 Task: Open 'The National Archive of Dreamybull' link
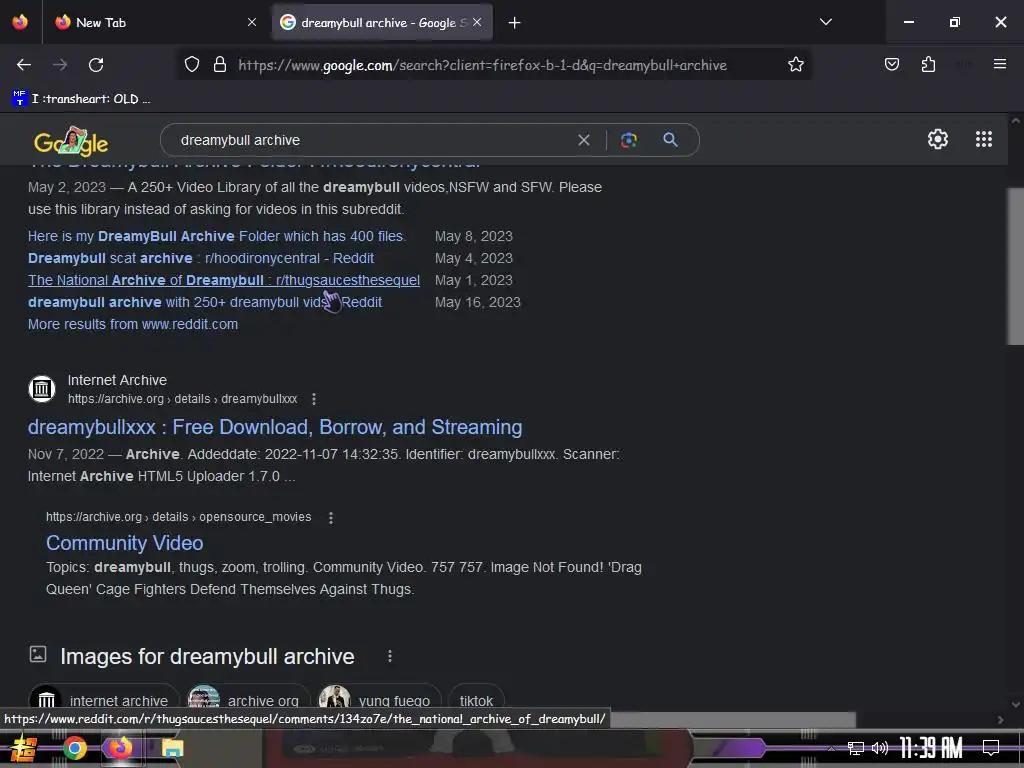(223, 280)
